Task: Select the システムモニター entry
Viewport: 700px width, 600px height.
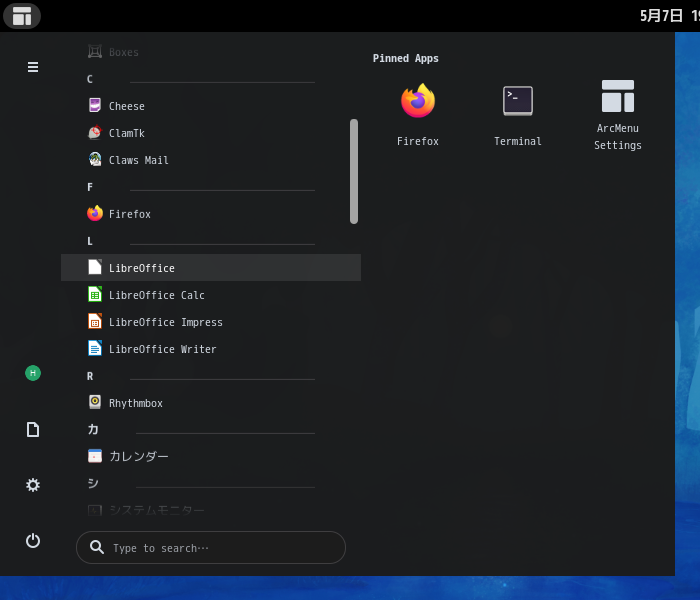Action: click(x=211, y=510)
